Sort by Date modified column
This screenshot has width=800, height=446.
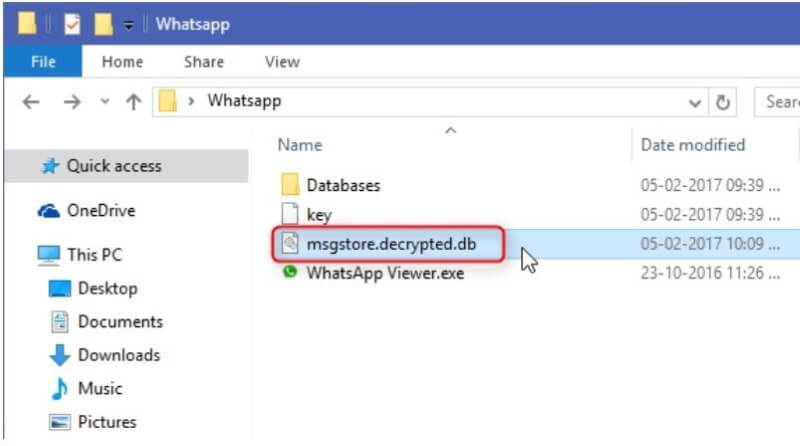[692, 145]
